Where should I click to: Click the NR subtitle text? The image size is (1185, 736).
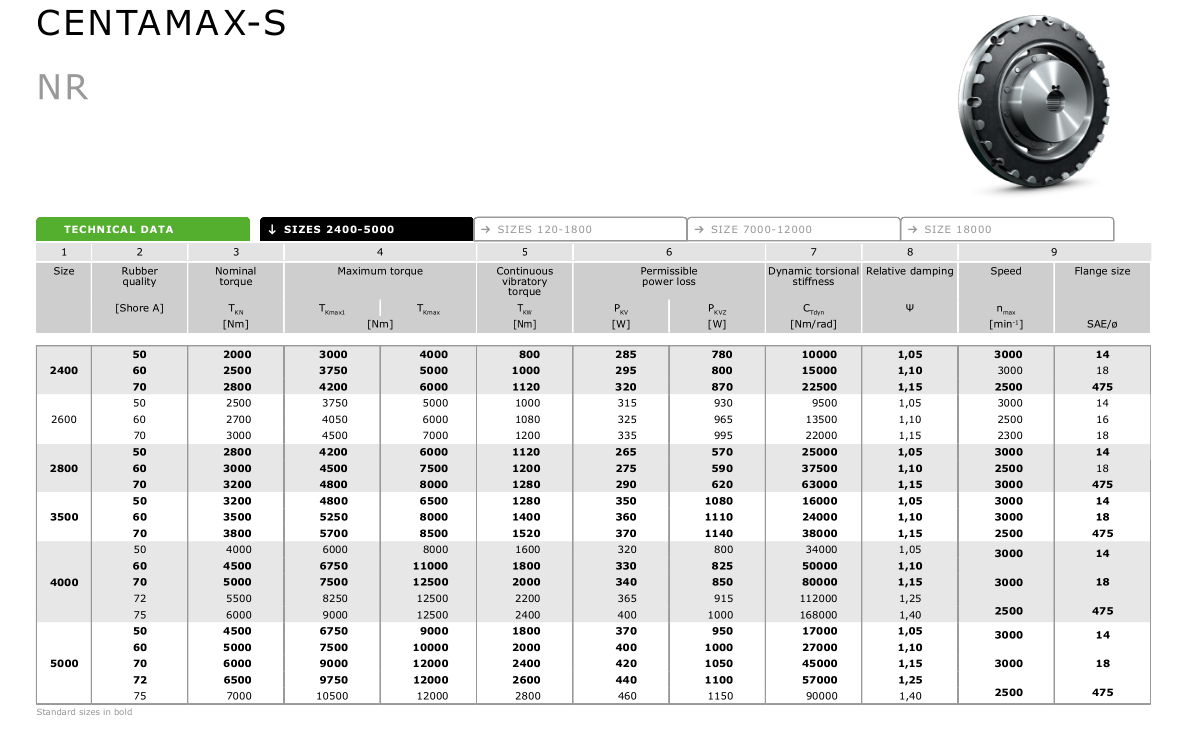[62, 88]
